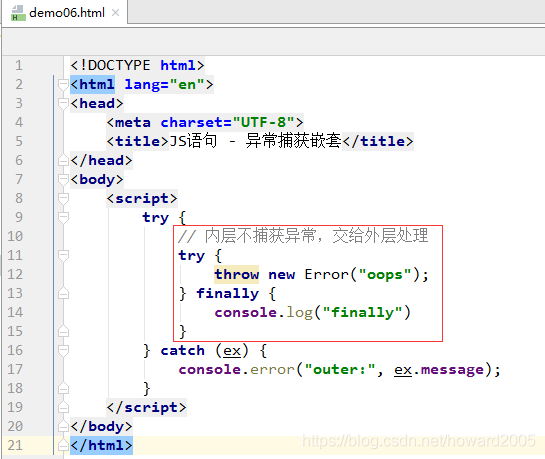This screenshot has height=459, width=545.
Task: Click the HTML file icon on demo06.html tab
Action: coord(18,13)
